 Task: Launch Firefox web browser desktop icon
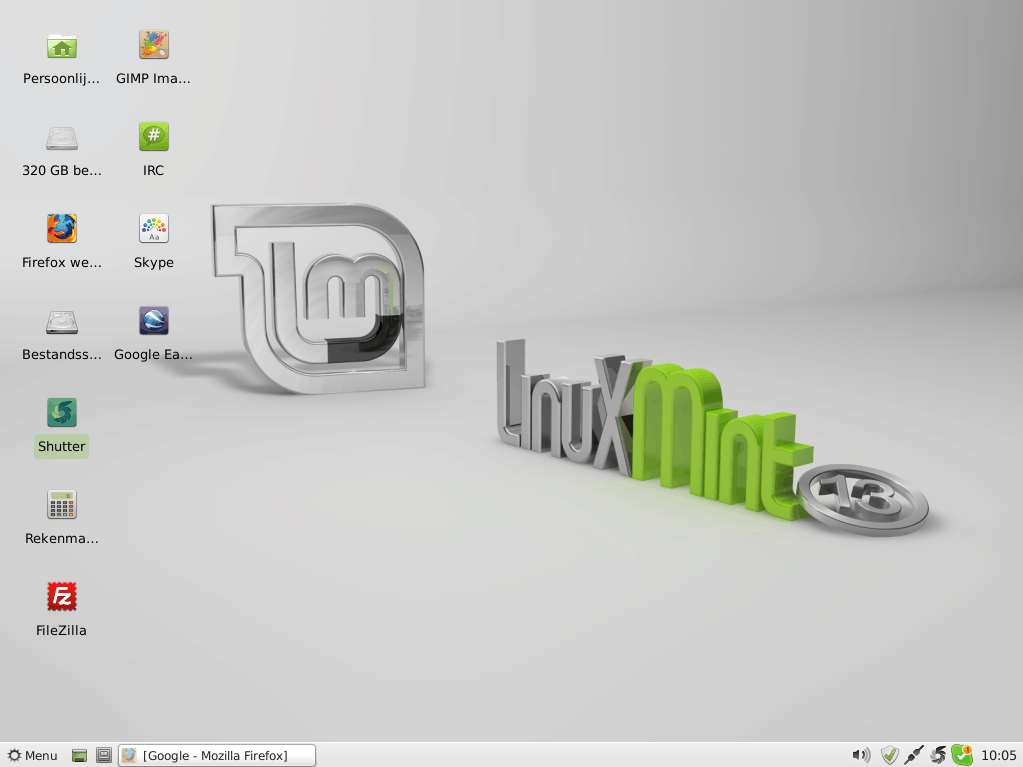[x=62, y=228]
